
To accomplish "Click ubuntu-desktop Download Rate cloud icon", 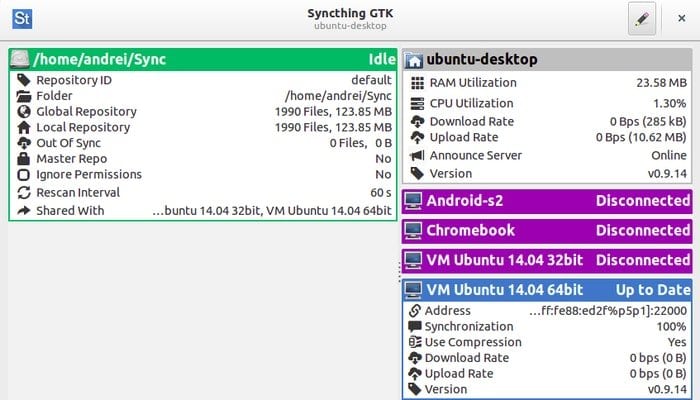I will [417, 121].
